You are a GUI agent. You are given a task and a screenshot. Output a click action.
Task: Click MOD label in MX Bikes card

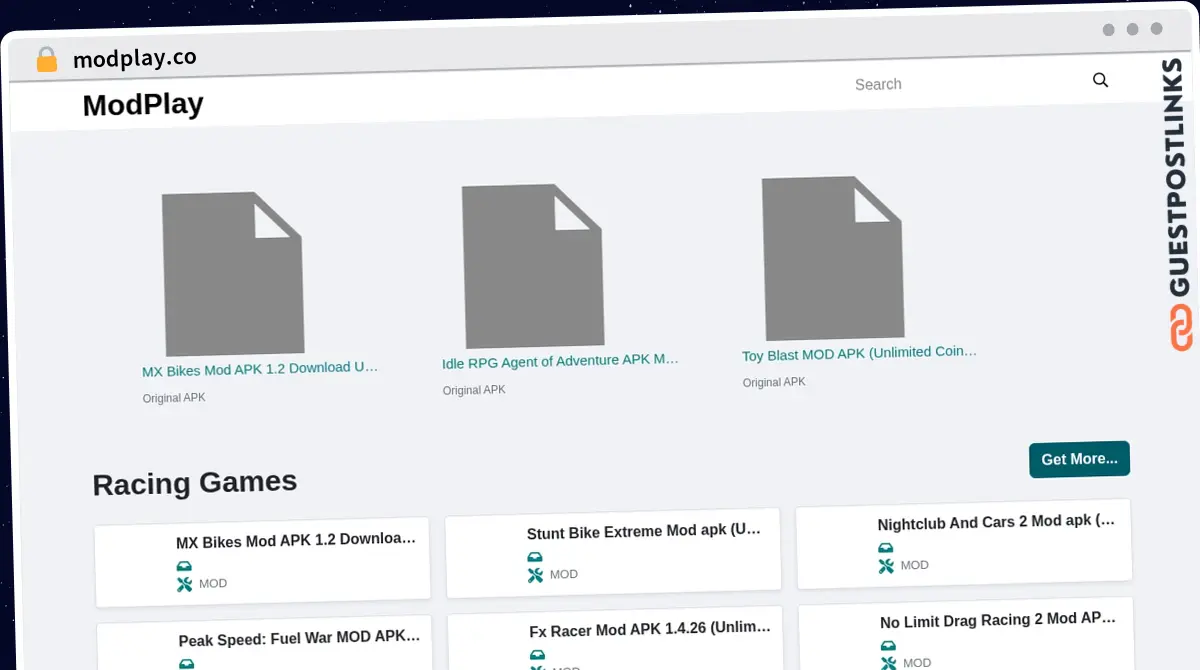tap(213, 583)
